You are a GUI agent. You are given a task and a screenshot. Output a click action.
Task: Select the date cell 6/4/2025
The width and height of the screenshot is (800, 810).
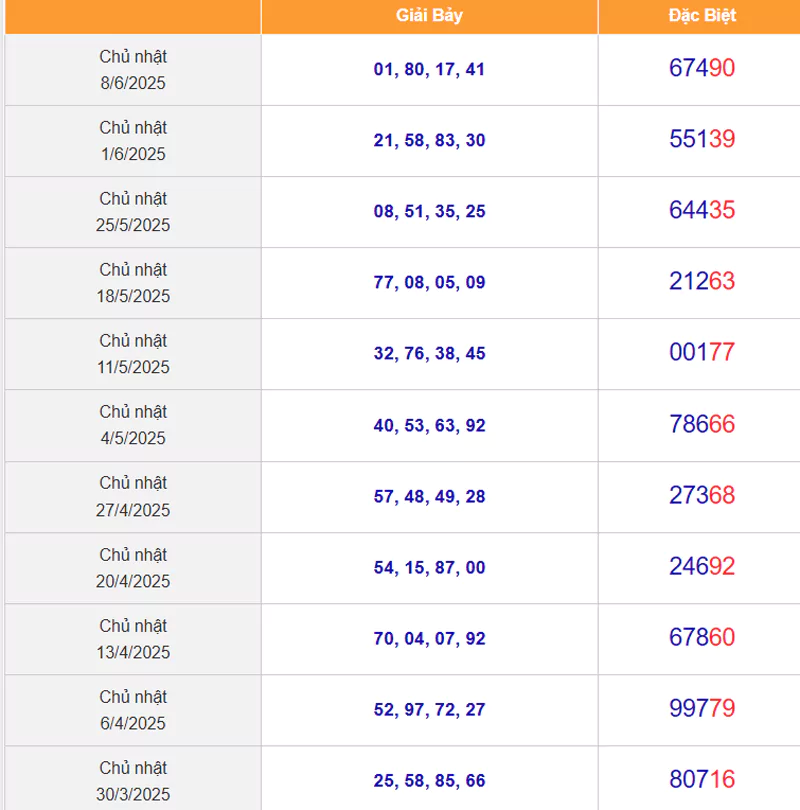pyautogui.click(x=133, y=710)
